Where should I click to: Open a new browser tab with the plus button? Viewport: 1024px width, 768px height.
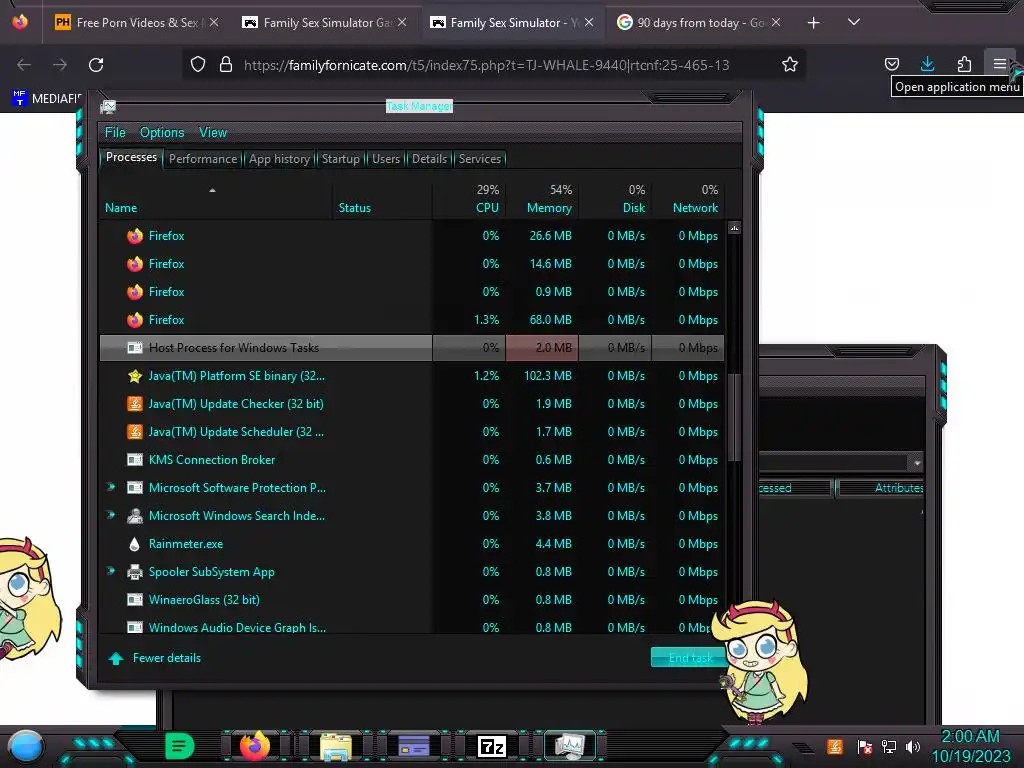click(813, 22)
